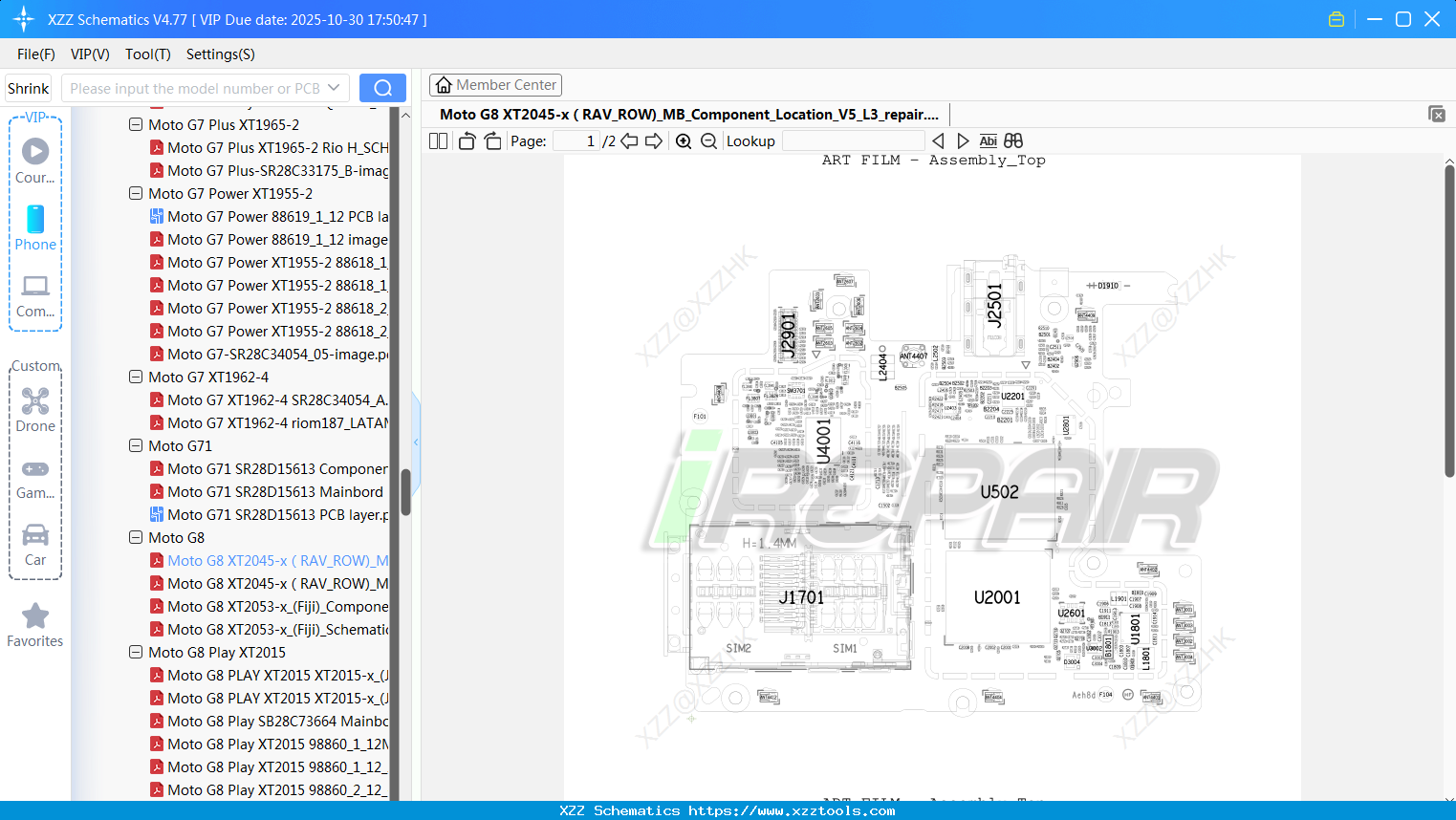
Task: Click the Lookup text field
Action: pos(853,141)
